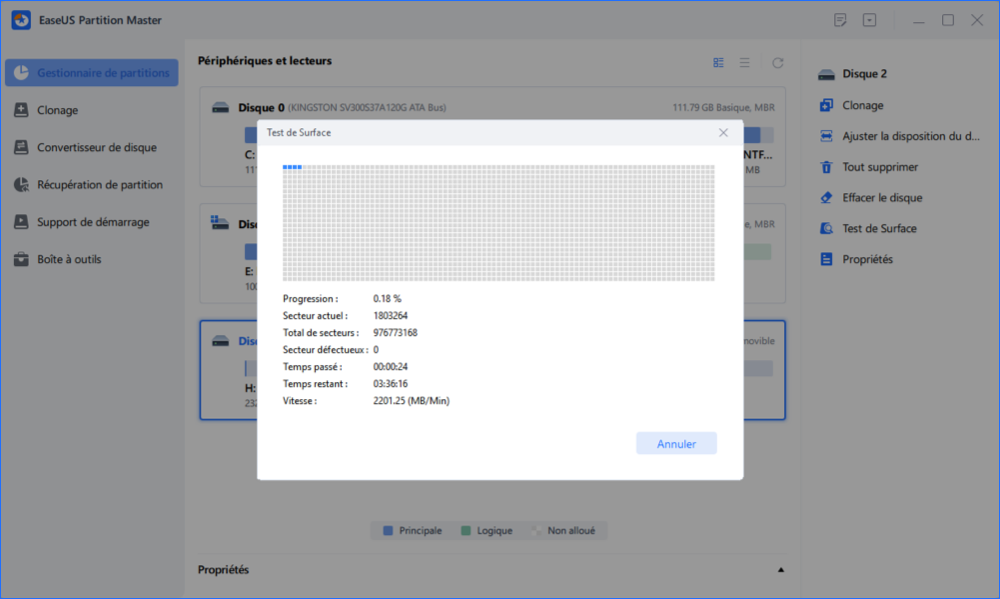Switch to the detailed card view icon

[x=718, y=62]
